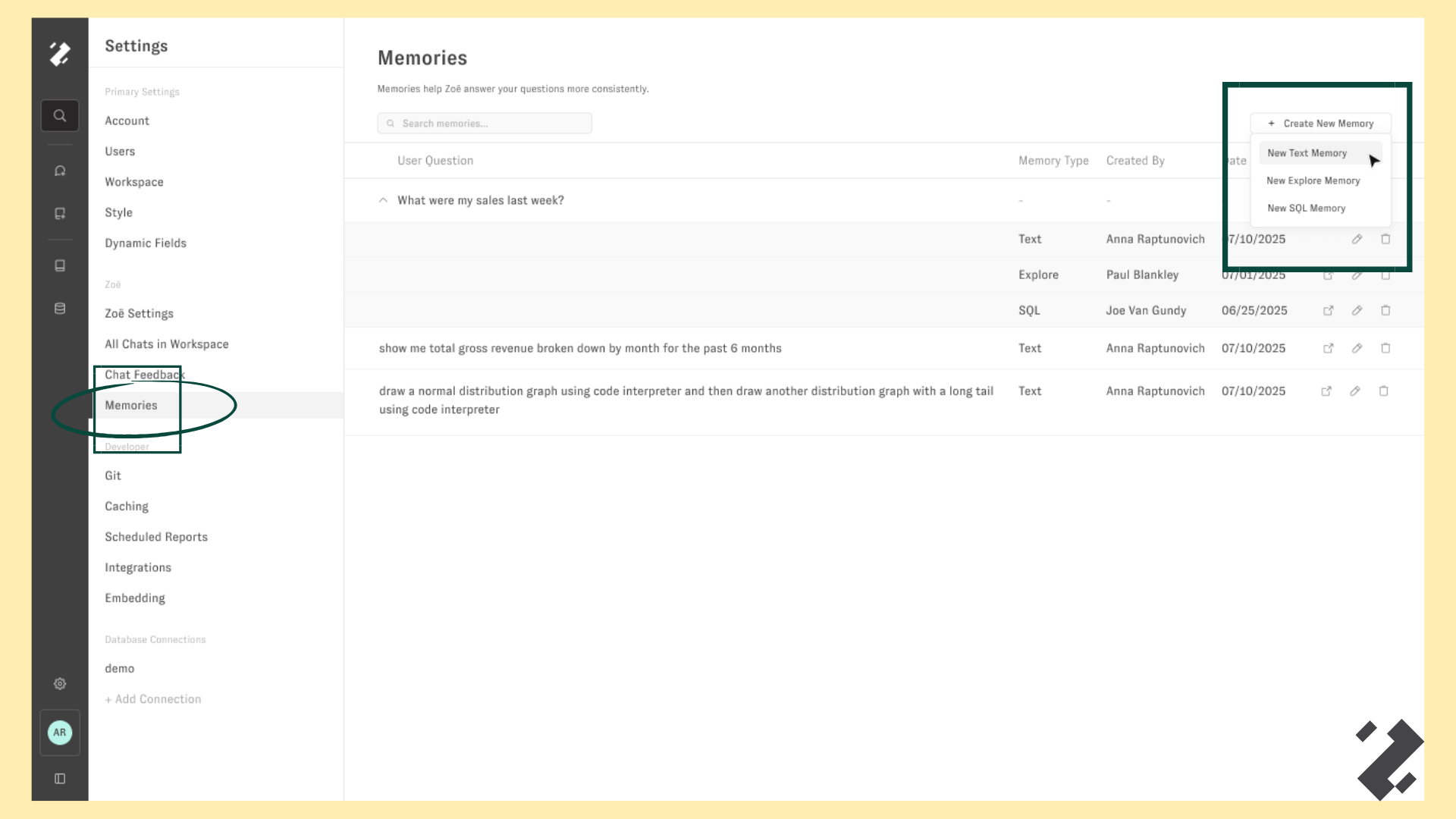Click the AR user avatar
The height and width of the screenshot is (819, 1456).
(x=60, y=733)
